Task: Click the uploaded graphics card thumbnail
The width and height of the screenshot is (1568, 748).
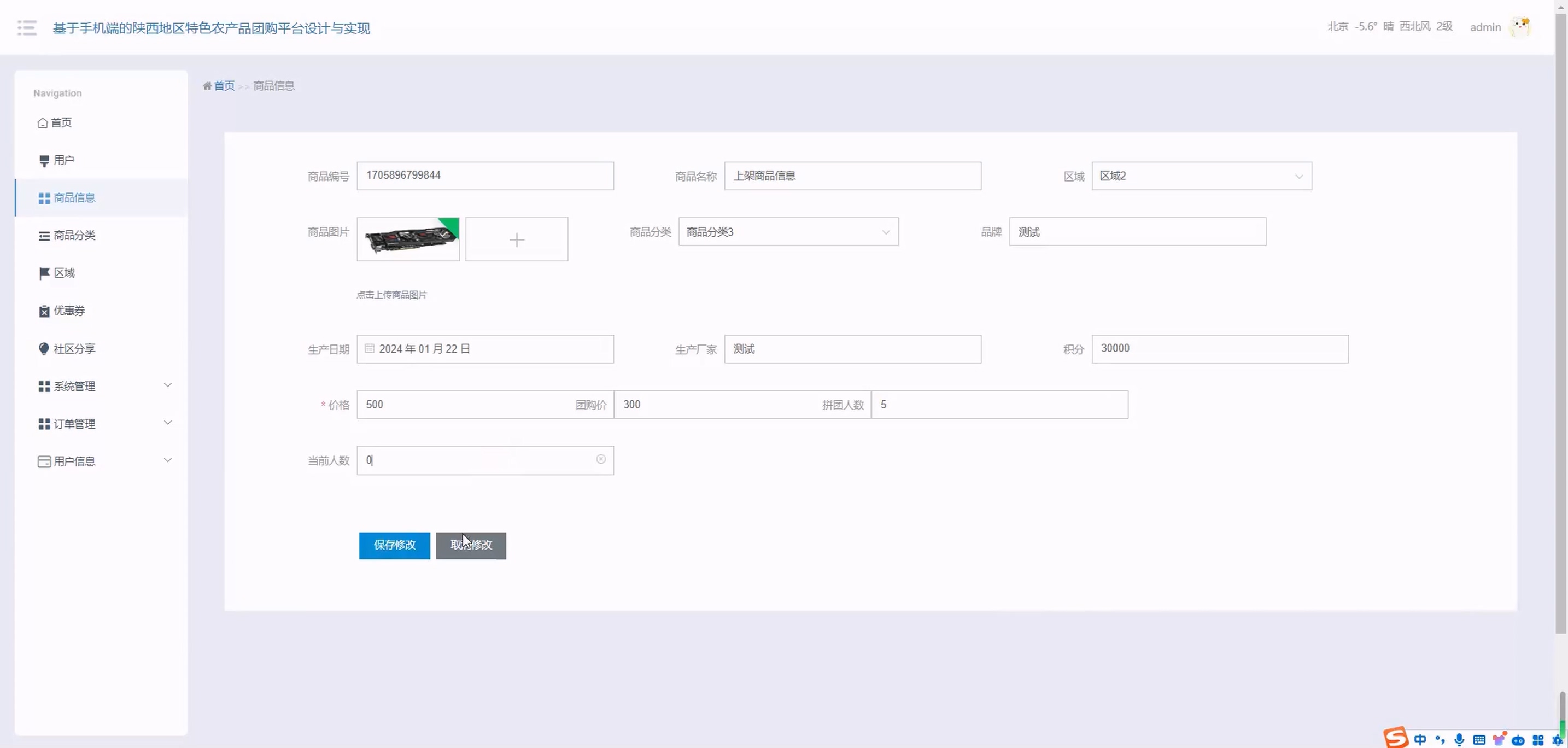Action: pos(408,239)
